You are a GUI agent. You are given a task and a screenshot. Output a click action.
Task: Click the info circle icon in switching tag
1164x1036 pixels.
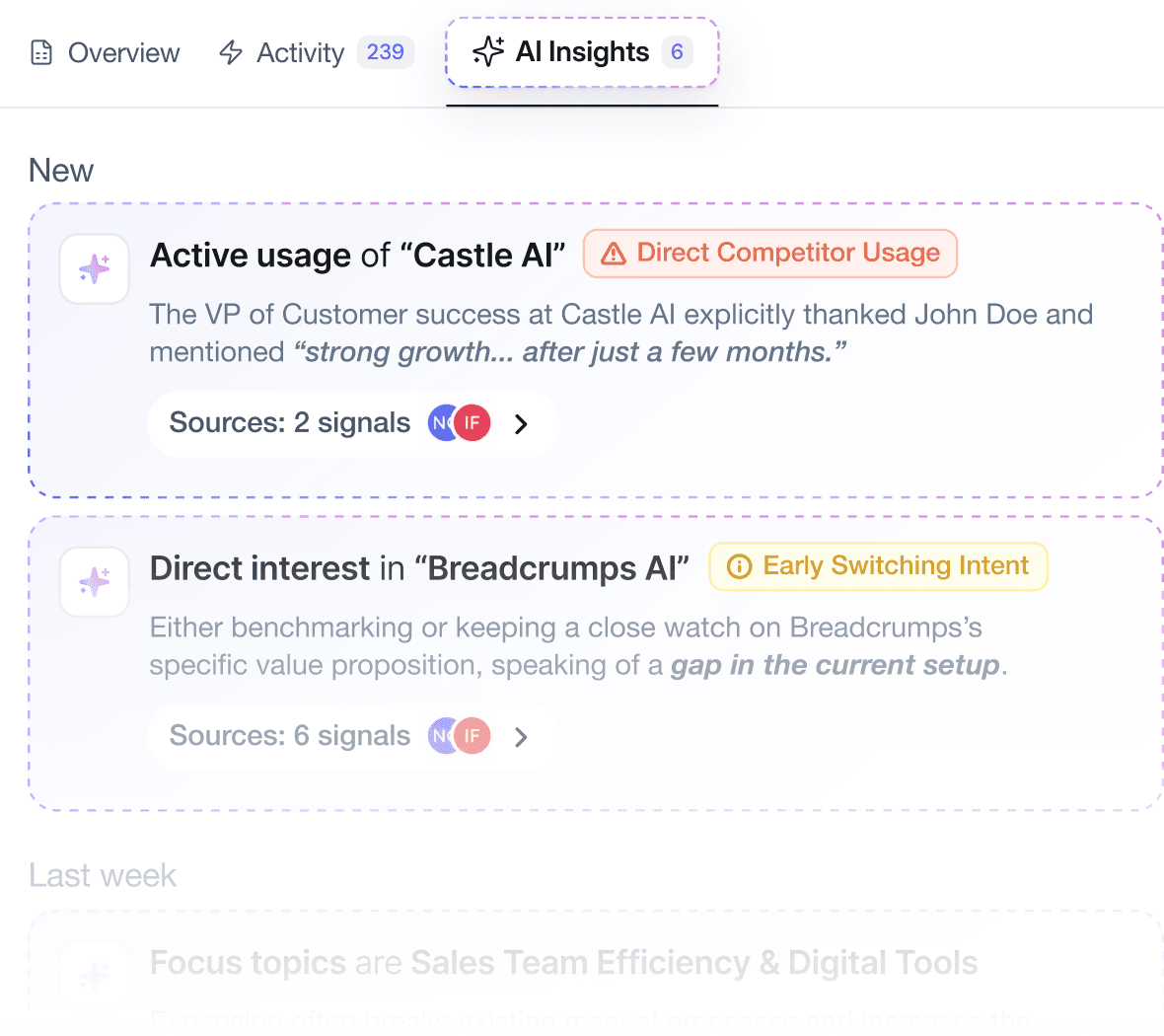[739, 566]
